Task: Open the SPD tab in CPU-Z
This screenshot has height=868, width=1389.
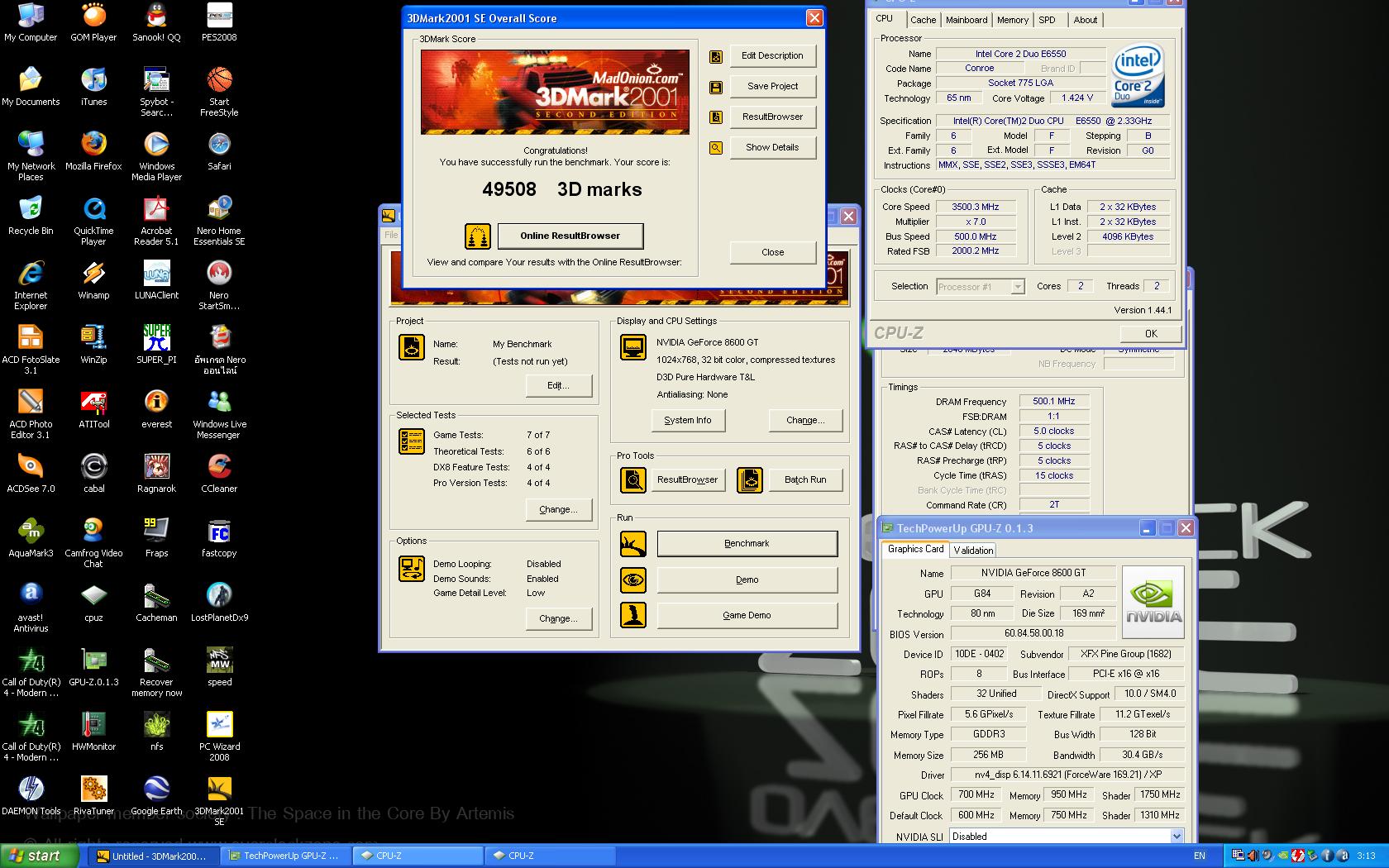Action: click(x=1047, y=20)
